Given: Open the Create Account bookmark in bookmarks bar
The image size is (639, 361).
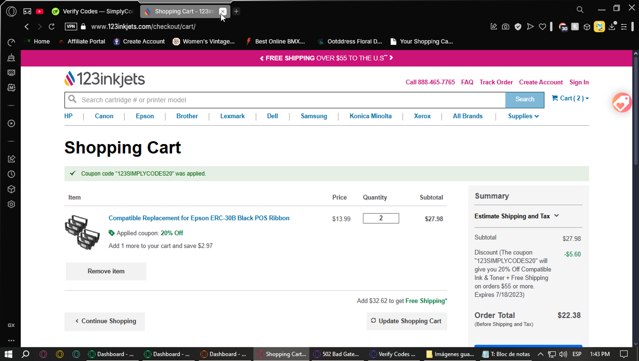Looking at the screenshot, I should (139, 42).
